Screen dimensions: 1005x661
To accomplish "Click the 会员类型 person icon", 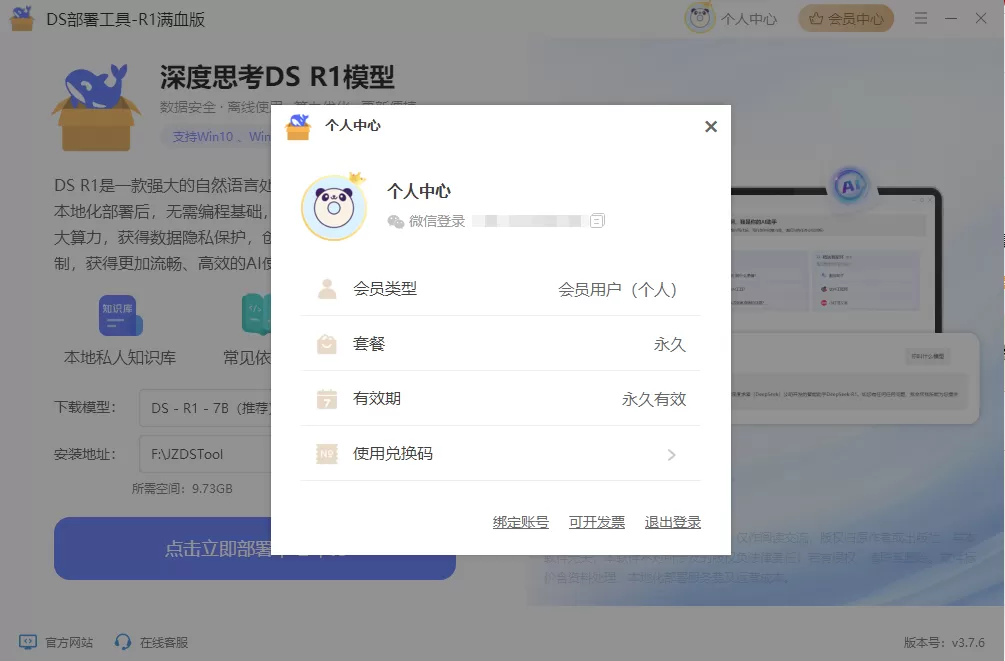I will click(x=327, y=289).
